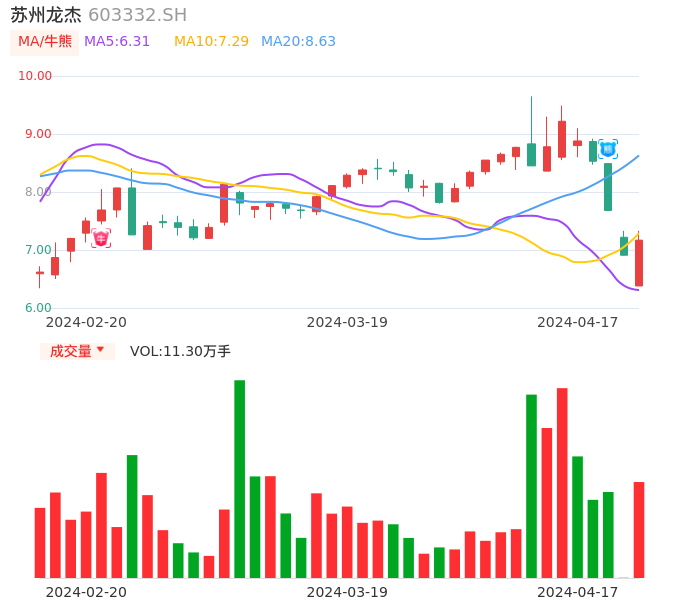
Task: Click the 成交量 volume indicator label
Action: click(x=70, y=351)
